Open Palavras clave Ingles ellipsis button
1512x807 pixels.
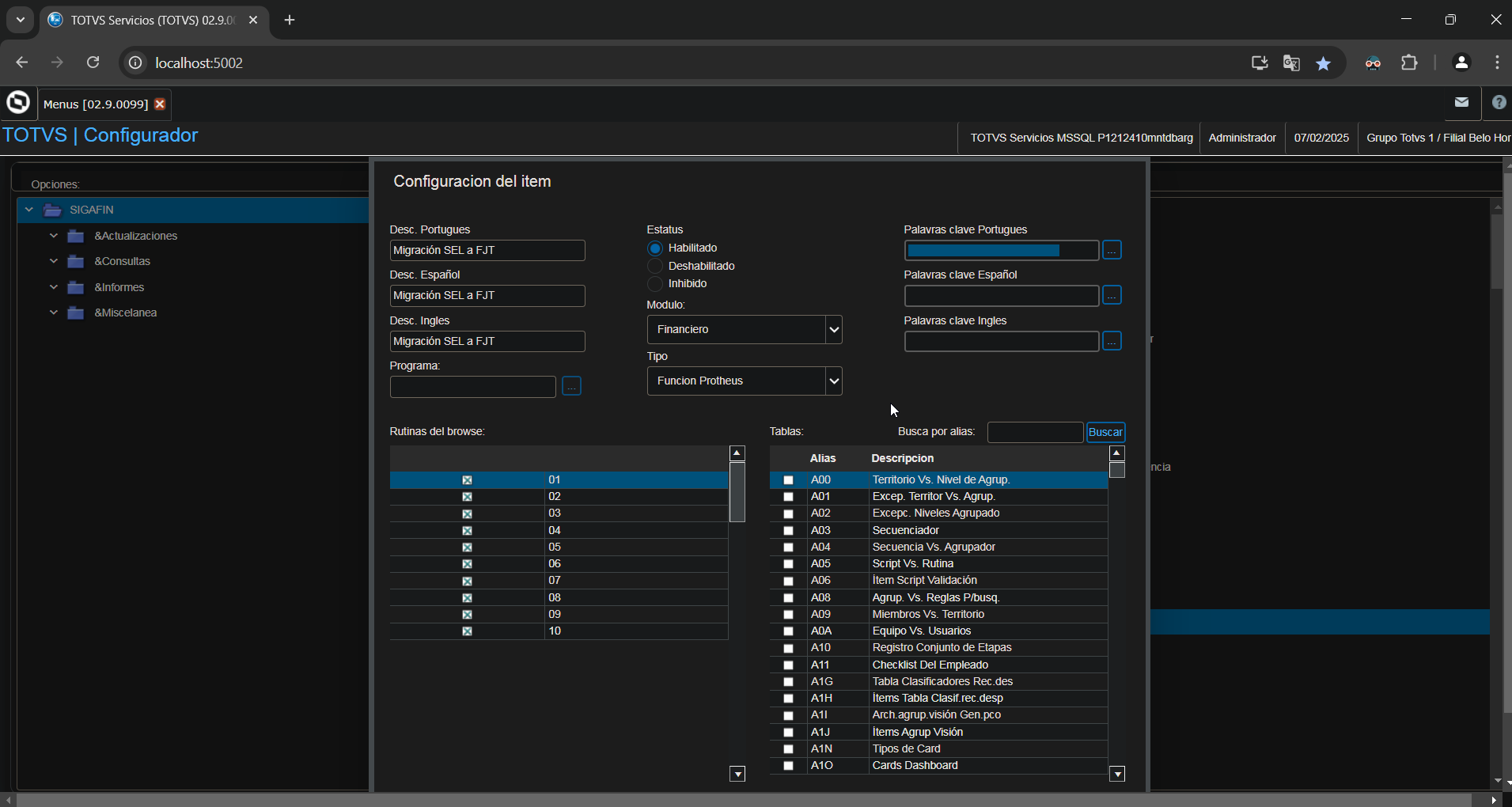tap(1112, 341)
